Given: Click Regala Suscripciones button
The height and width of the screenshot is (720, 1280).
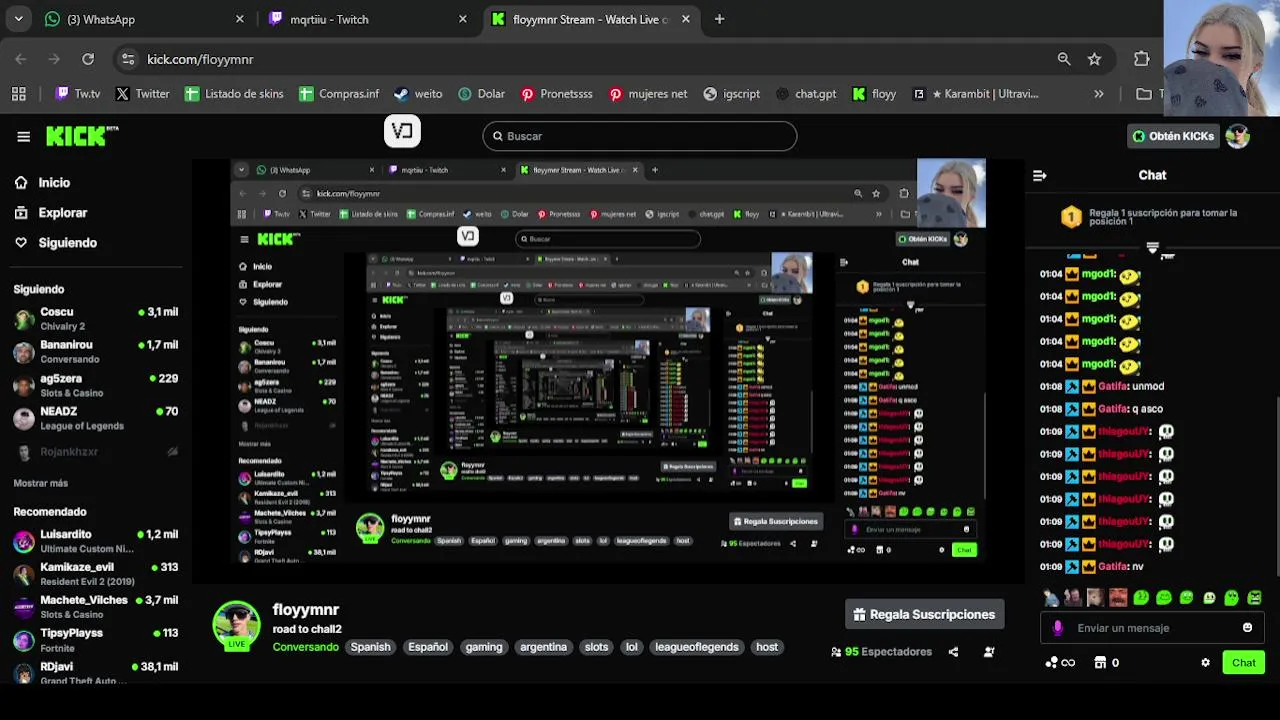Looking at the screenshot, I should [x=925, y=614].
